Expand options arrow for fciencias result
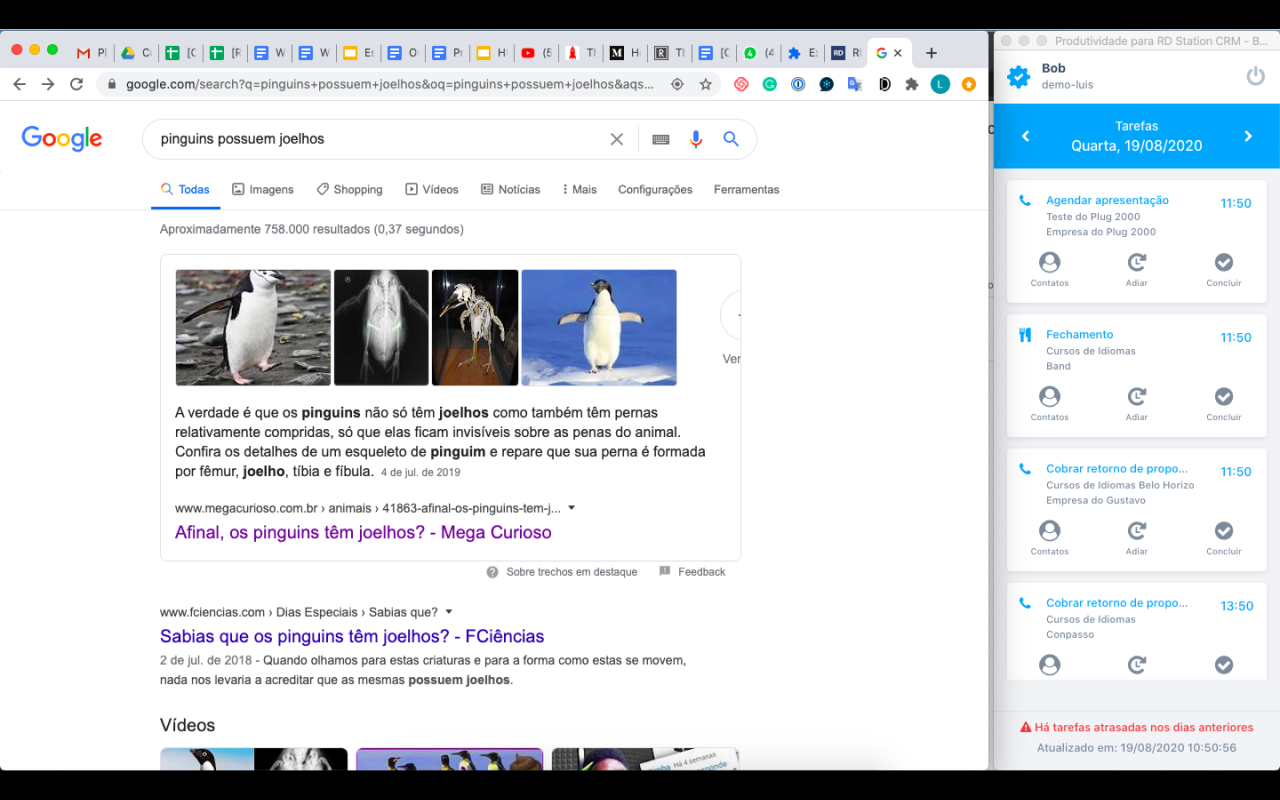 click(x=449, y=612)
